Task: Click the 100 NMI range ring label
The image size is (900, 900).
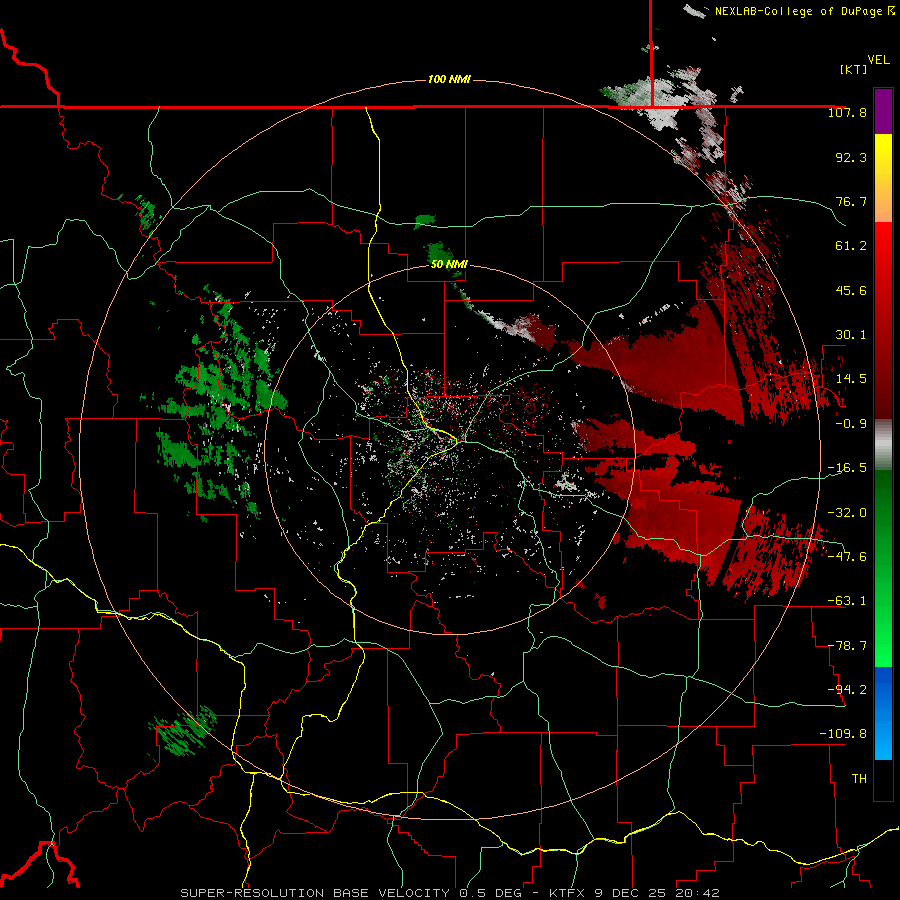Action: [449, 79]
